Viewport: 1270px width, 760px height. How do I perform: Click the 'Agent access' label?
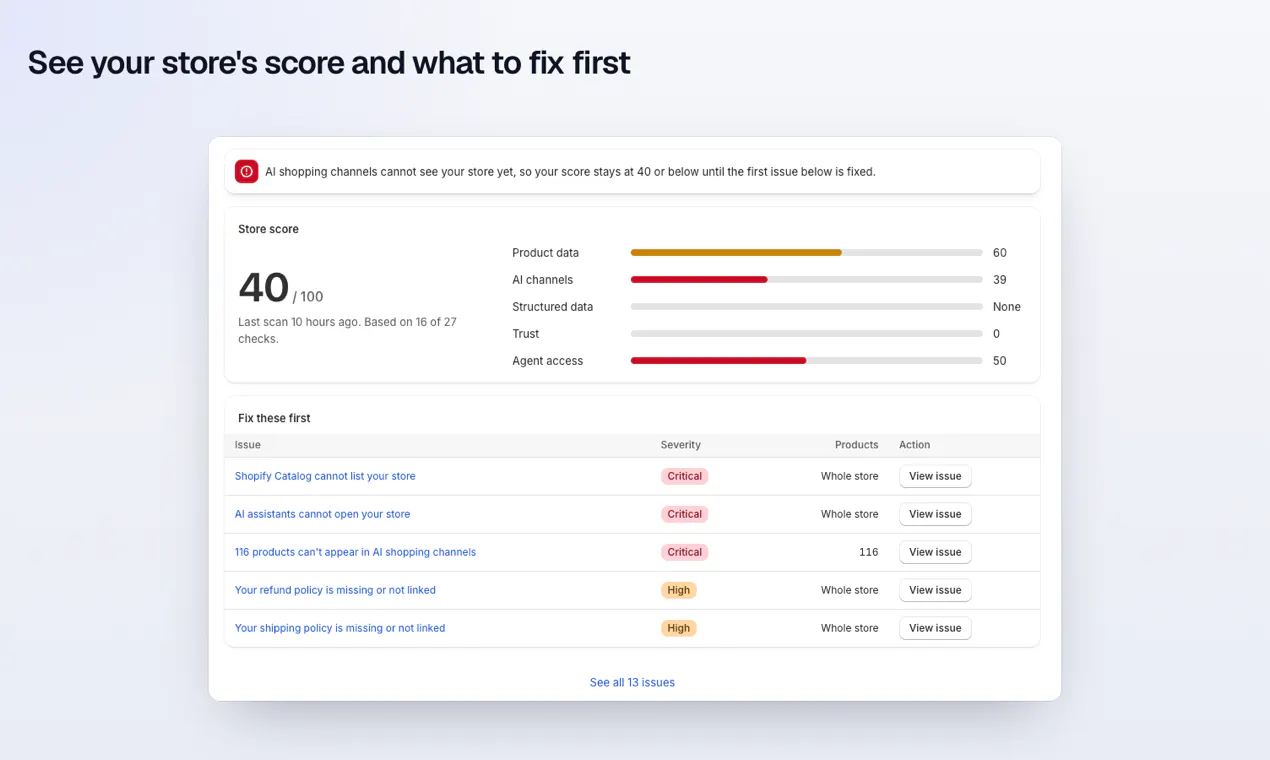tap(547, 361)
